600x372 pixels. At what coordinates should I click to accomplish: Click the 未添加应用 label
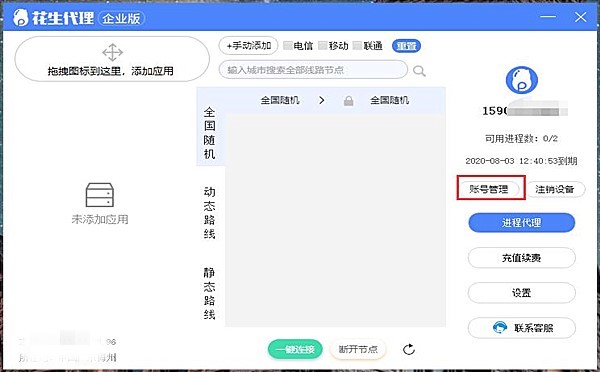[x=100, y=219]
